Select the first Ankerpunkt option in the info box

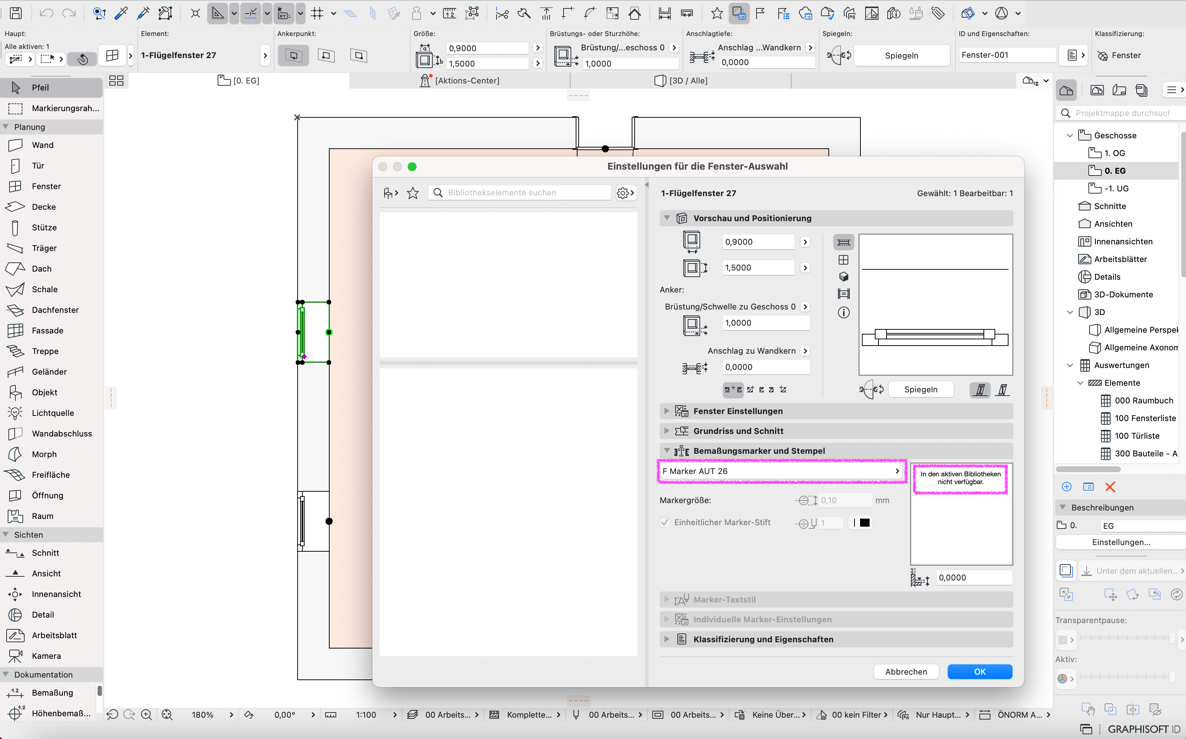click(293, 55)
